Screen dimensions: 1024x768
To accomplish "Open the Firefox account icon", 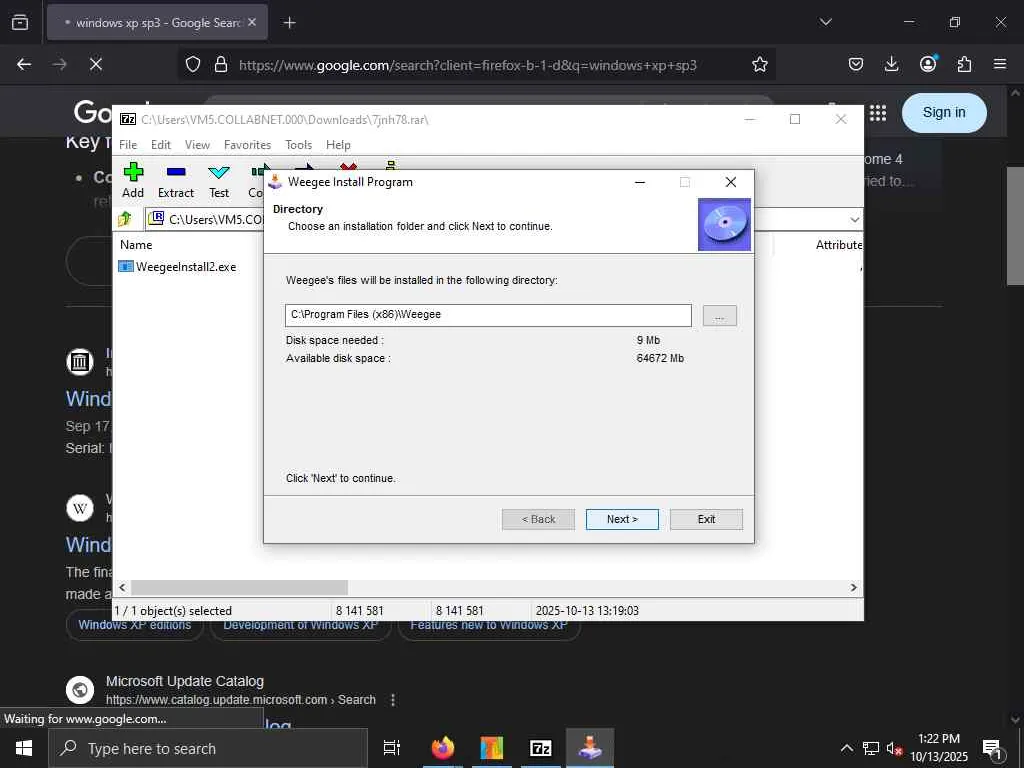I will [x=928, y=64].
